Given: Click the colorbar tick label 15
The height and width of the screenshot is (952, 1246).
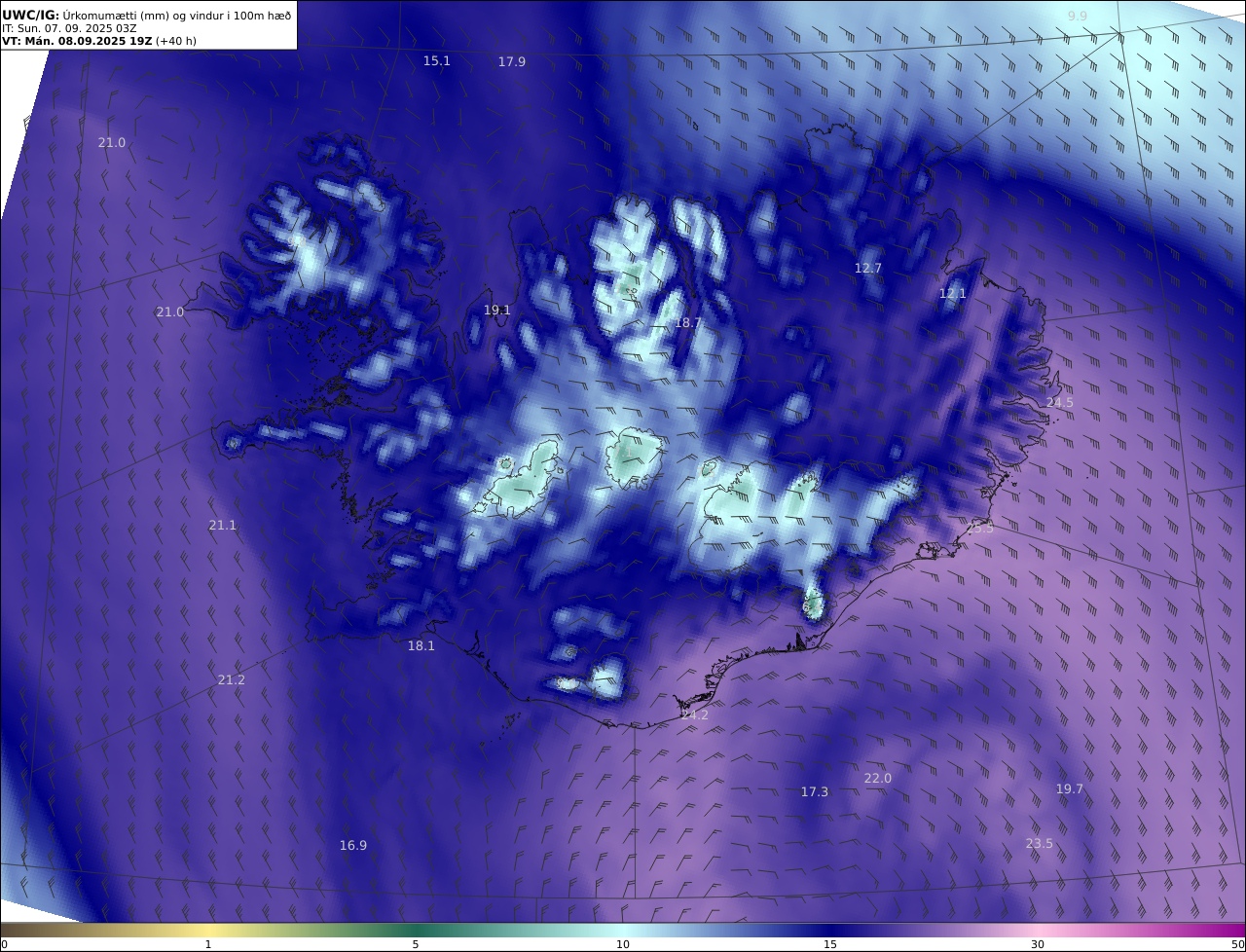Looking at the screenshot, I should pos(830,944).
